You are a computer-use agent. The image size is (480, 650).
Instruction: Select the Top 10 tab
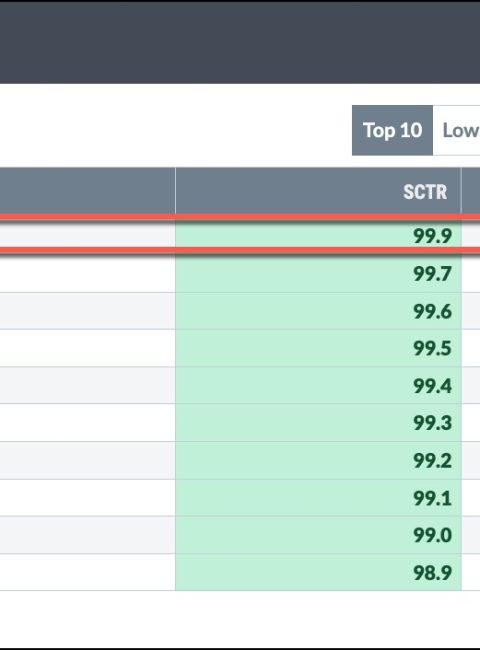tap(392, 131)
